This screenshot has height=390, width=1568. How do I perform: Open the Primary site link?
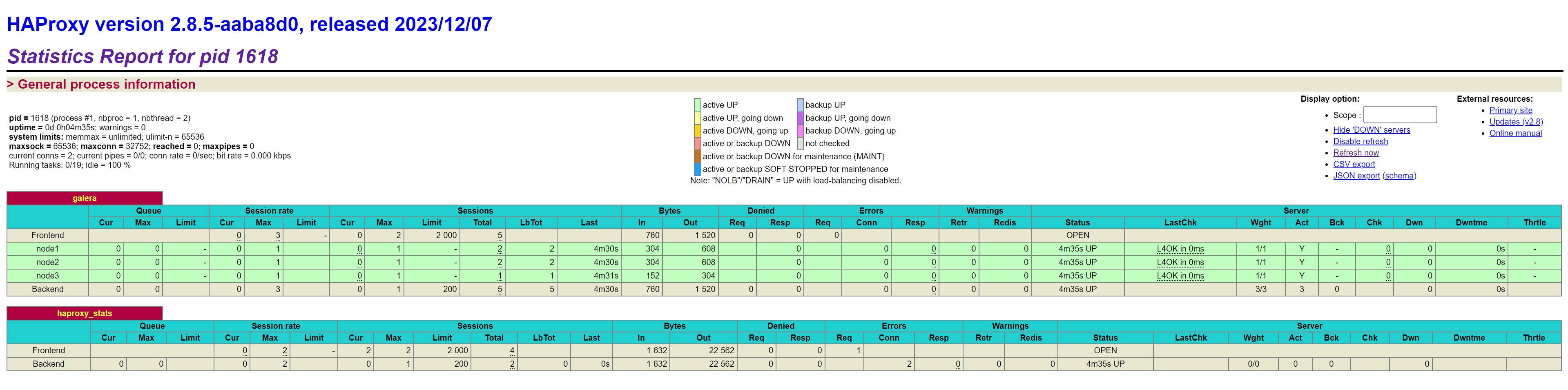click(1511, 110)
